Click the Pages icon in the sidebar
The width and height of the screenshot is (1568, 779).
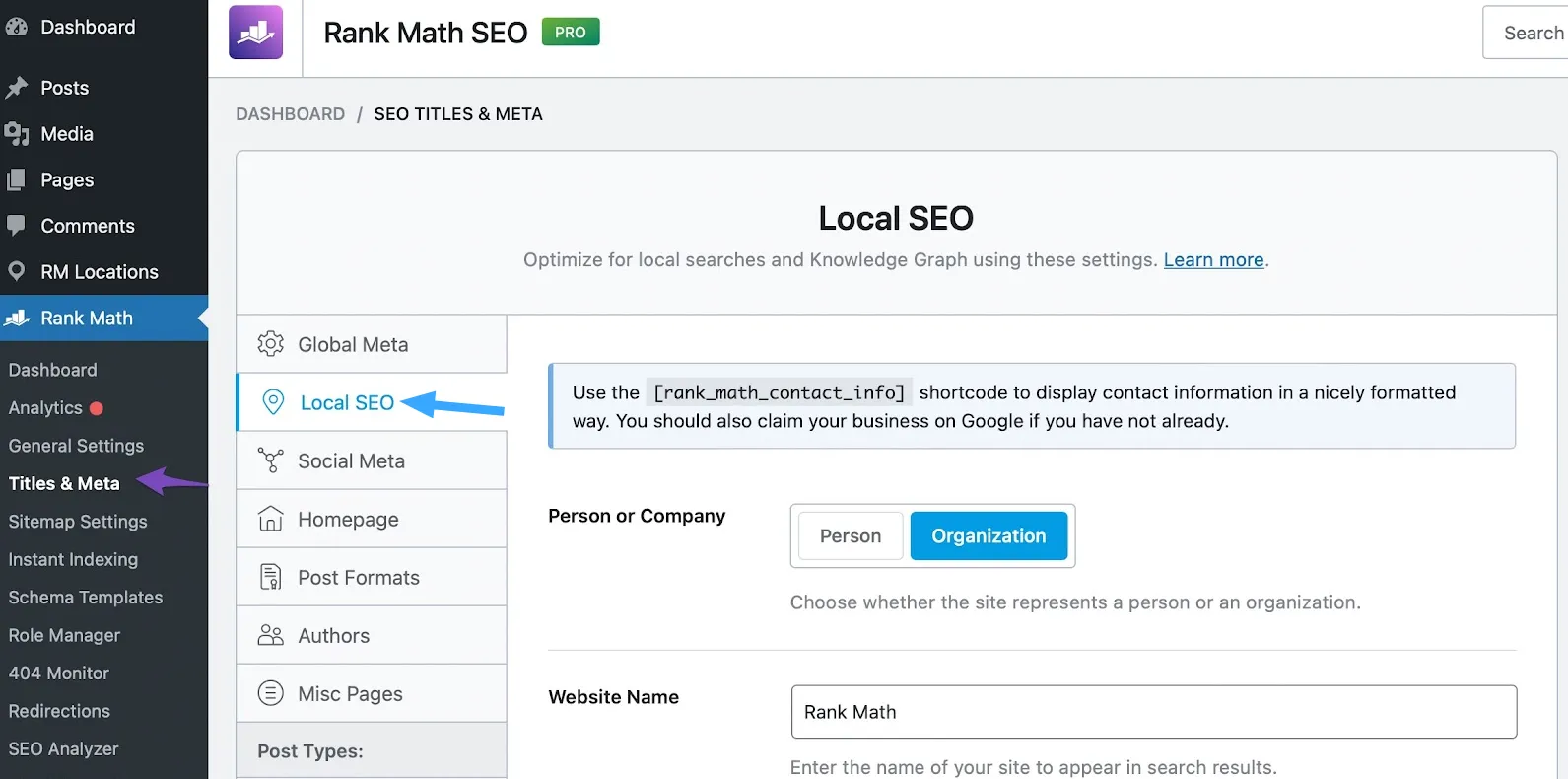(16, 179)
